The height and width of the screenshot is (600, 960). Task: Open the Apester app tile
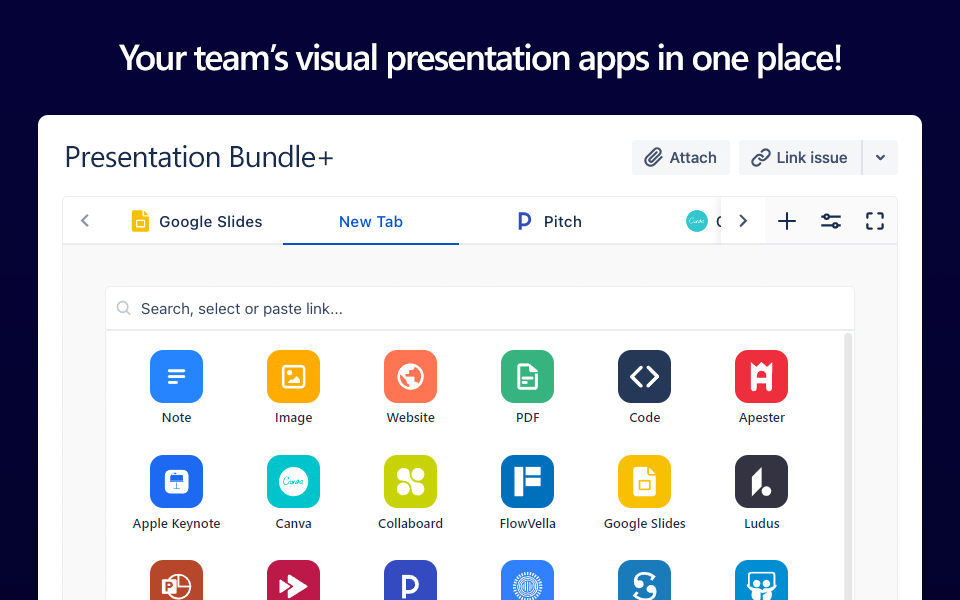761,377
